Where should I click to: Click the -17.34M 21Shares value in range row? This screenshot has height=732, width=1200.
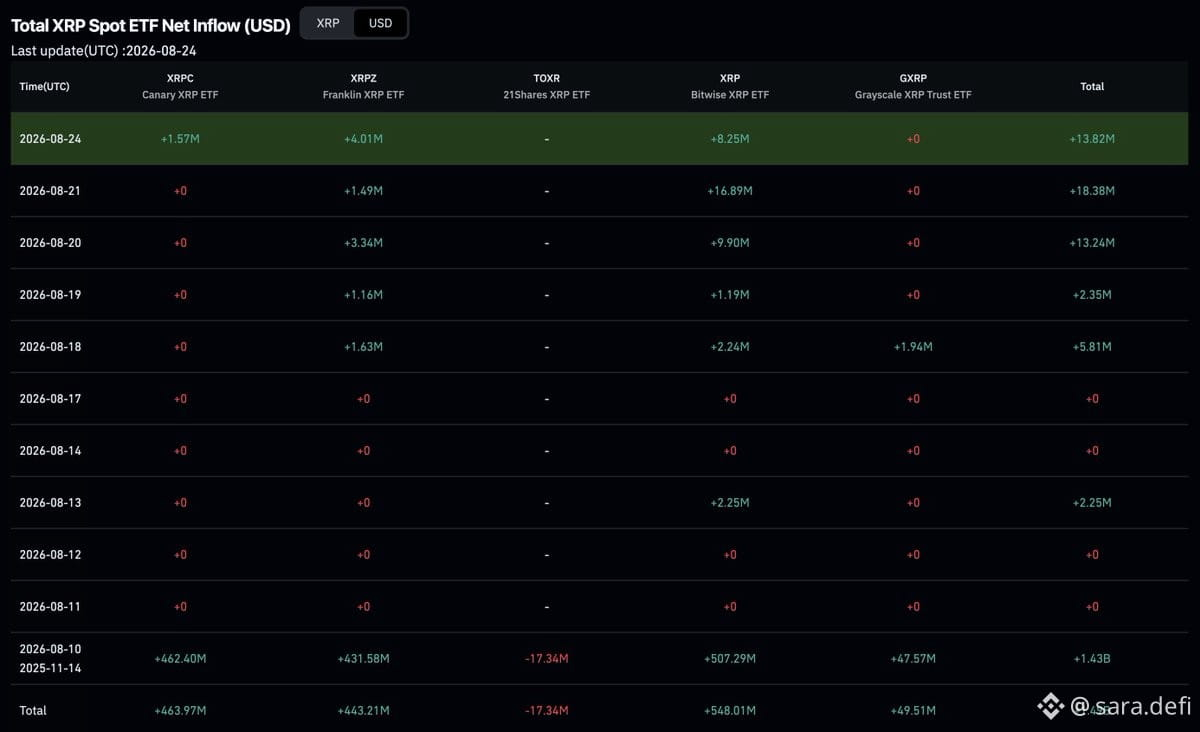click(x=547, y=659)
